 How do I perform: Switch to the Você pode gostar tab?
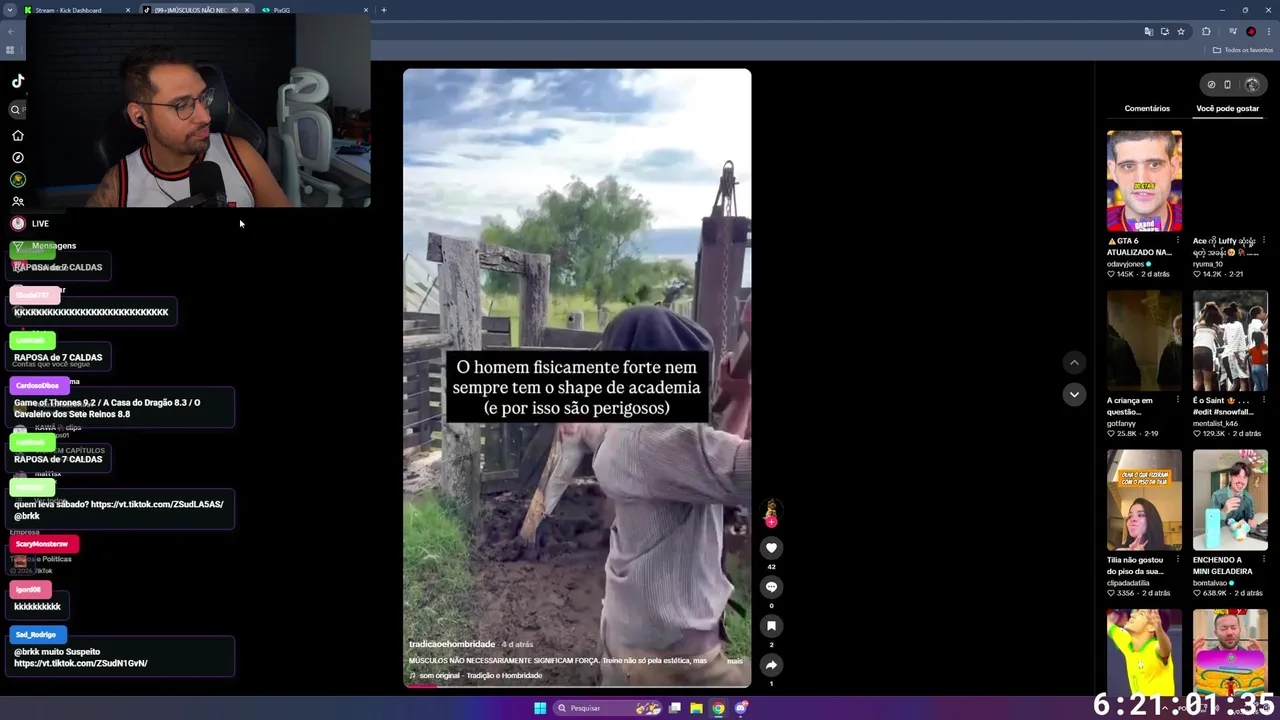1228,108
